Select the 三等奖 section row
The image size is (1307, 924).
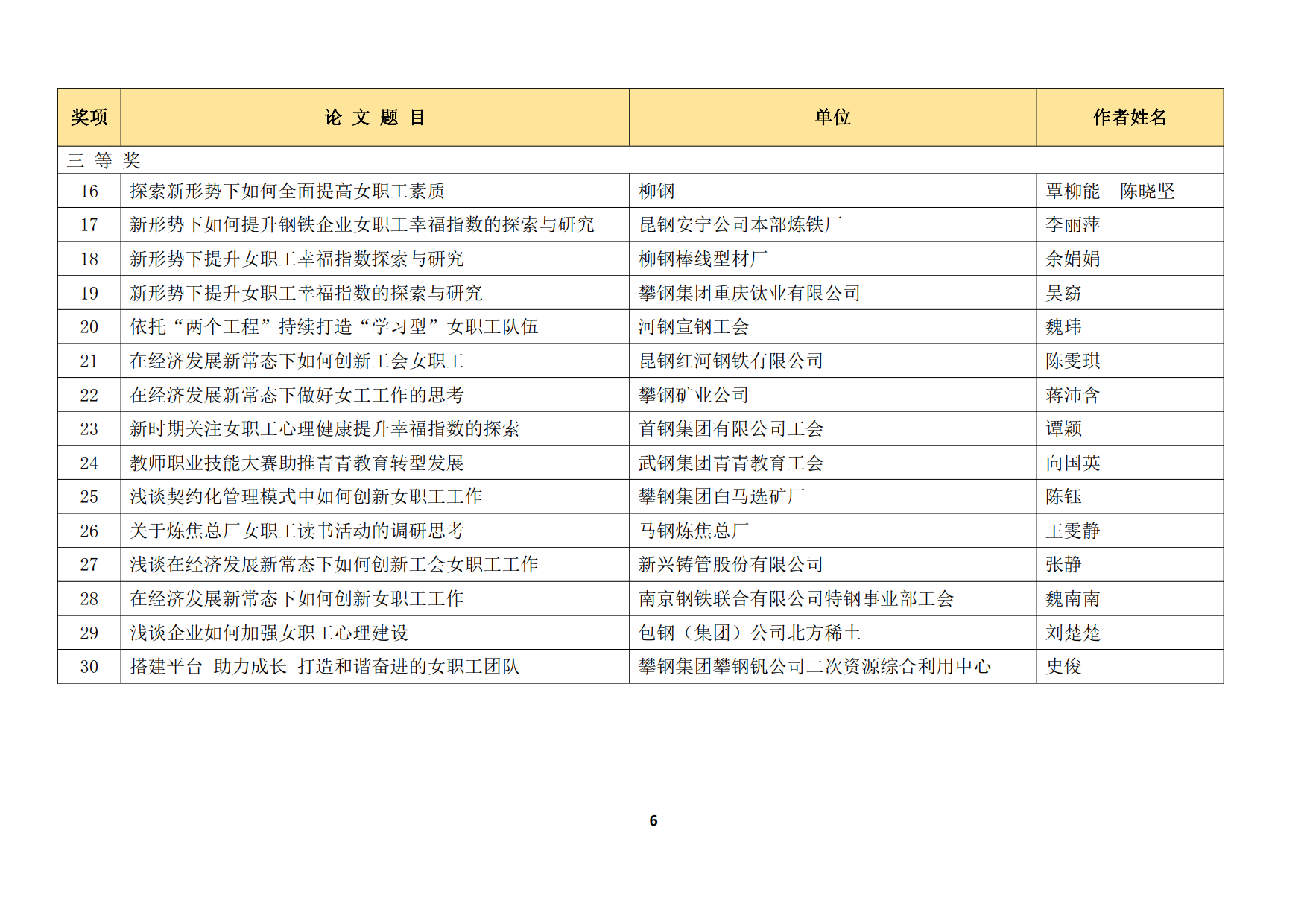pos(641,160)
